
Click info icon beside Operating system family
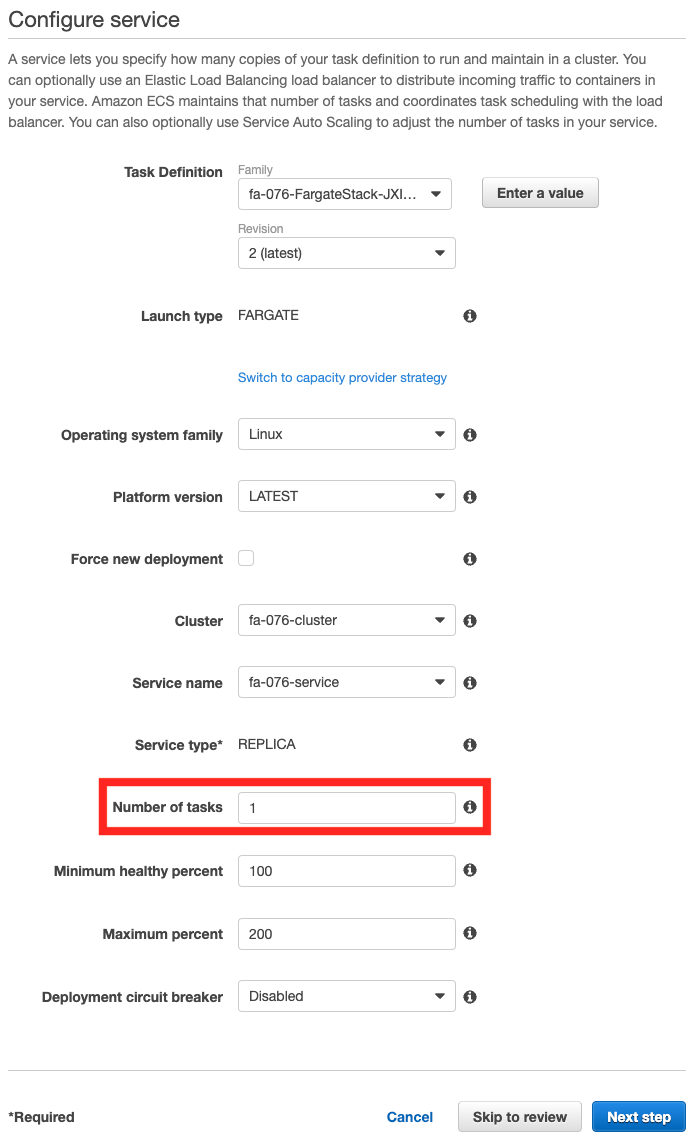click(x=470, y=435)
